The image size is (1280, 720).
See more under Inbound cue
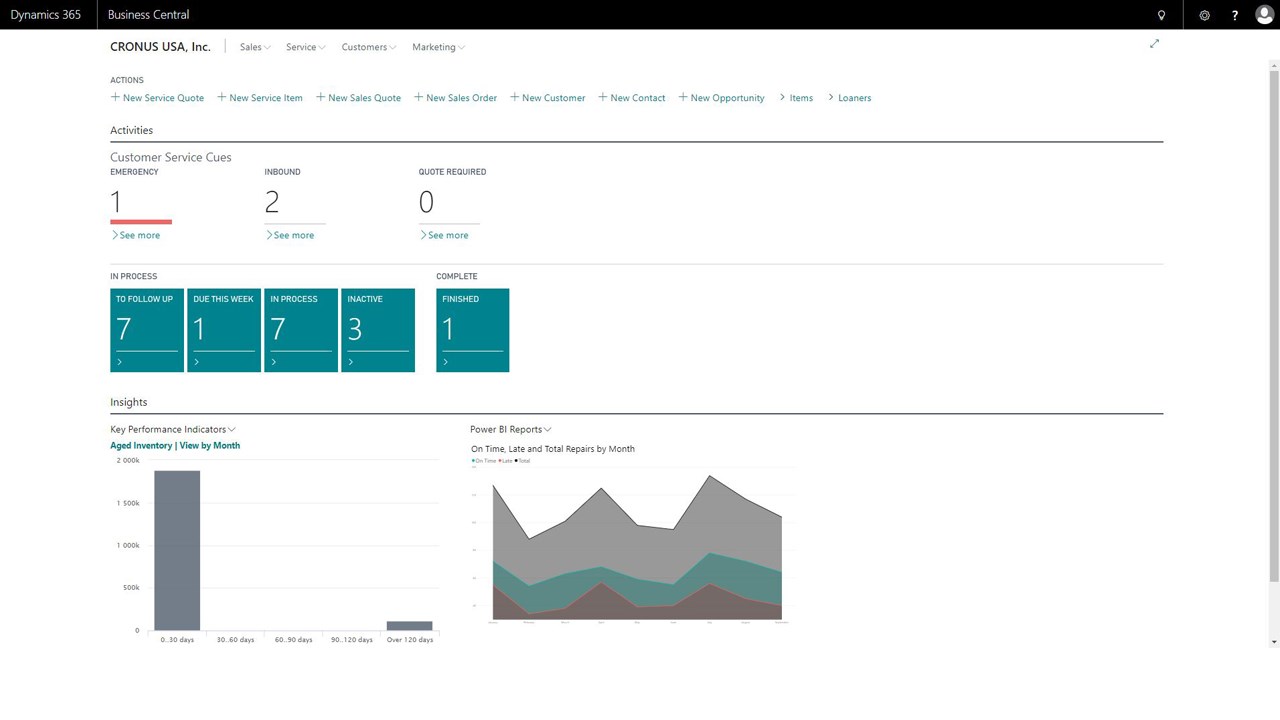coord(290,235)
